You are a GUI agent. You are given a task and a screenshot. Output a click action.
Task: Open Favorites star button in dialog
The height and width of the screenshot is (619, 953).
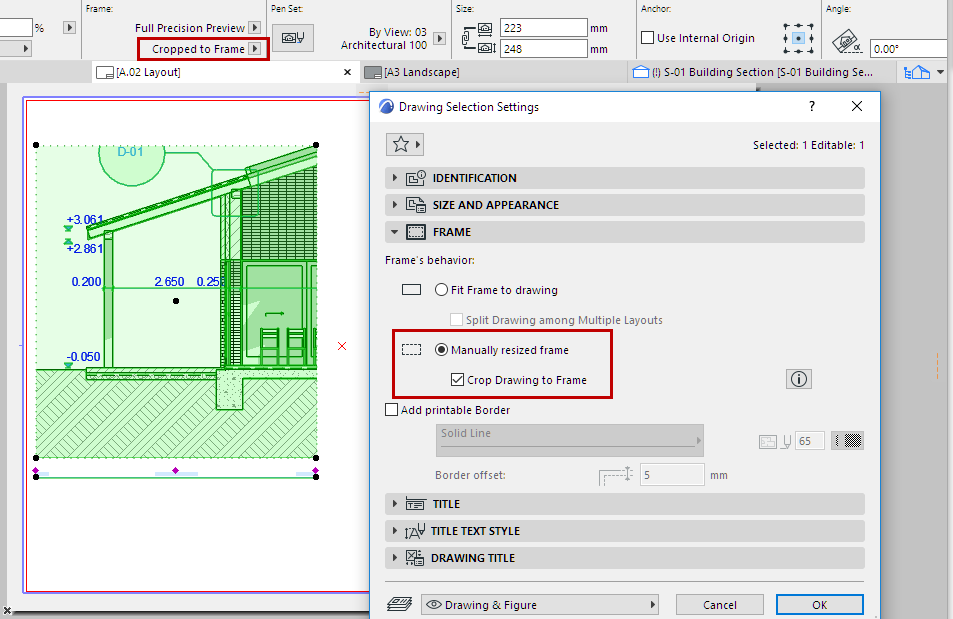coord(405,145)
